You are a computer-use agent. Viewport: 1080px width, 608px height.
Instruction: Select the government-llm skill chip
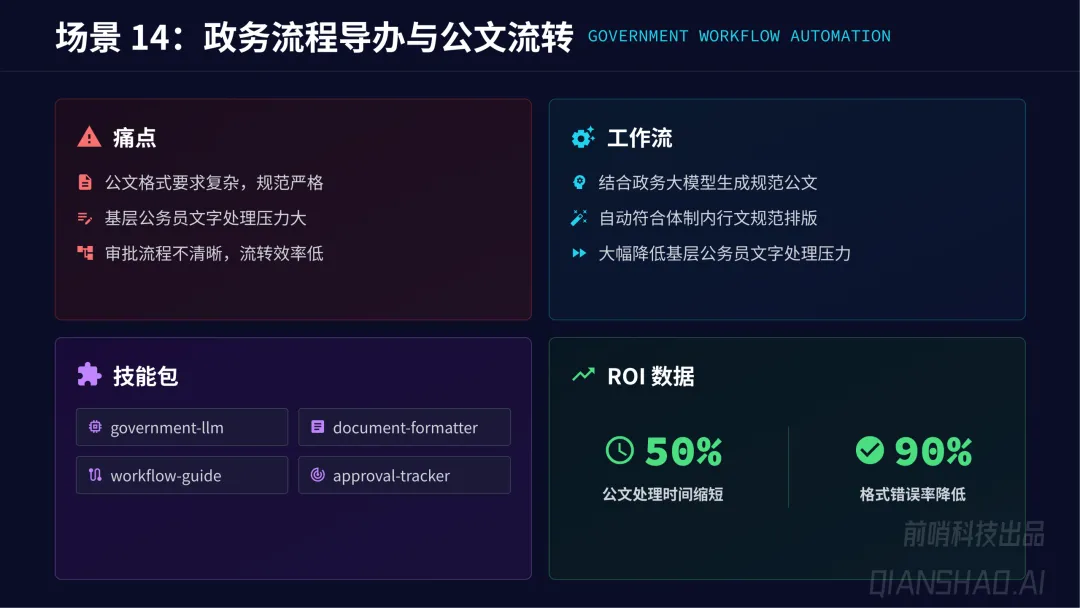pyautogui.click(x=182, y=427)
